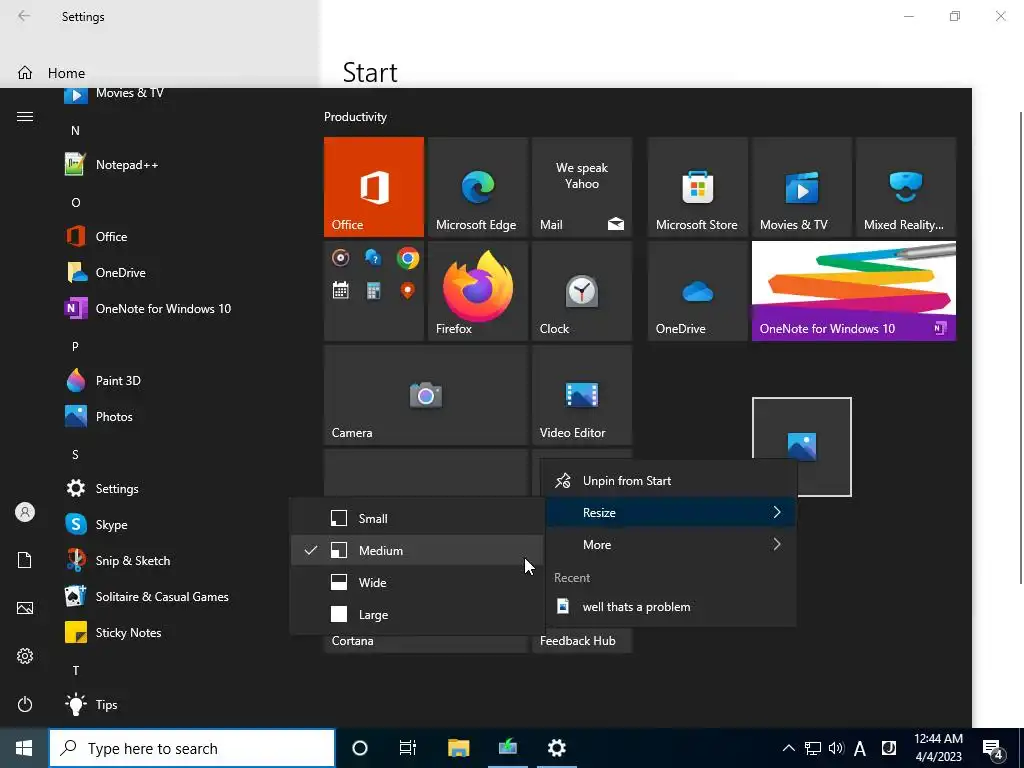Expand the Resize submenu

click(x=671, y=513)
